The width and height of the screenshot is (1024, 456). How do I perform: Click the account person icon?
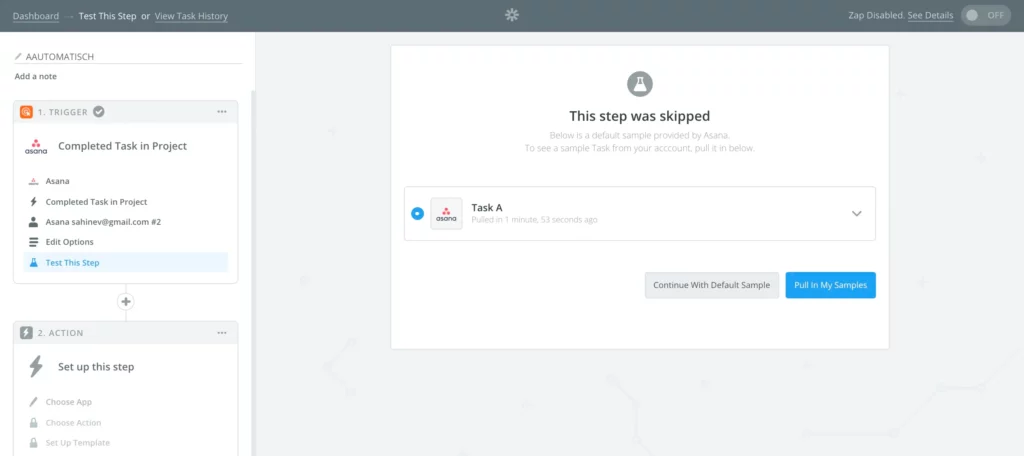[33, 222]
